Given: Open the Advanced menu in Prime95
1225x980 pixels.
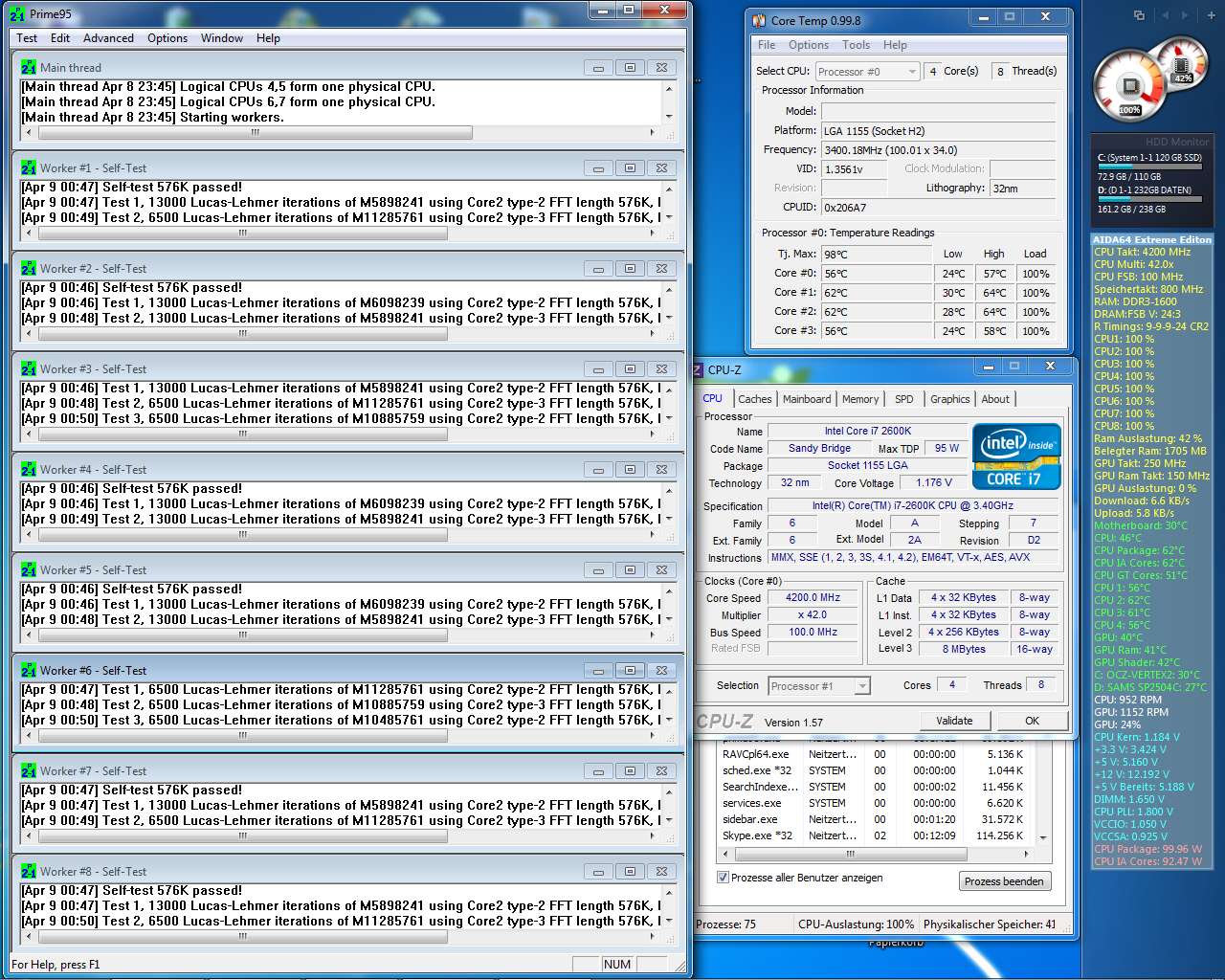Looking at the screenshot, I should point(108,38).
